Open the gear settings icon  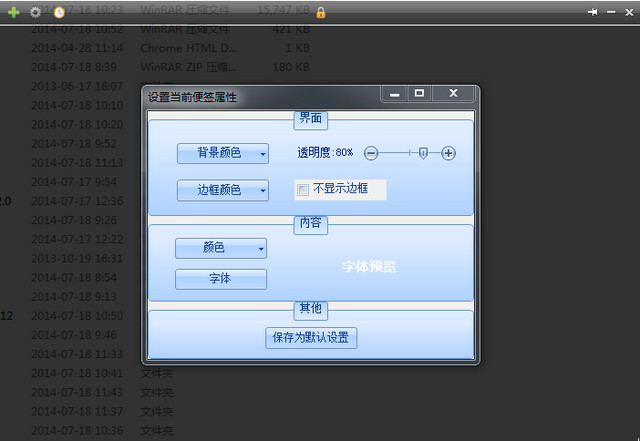click(36, 12)
